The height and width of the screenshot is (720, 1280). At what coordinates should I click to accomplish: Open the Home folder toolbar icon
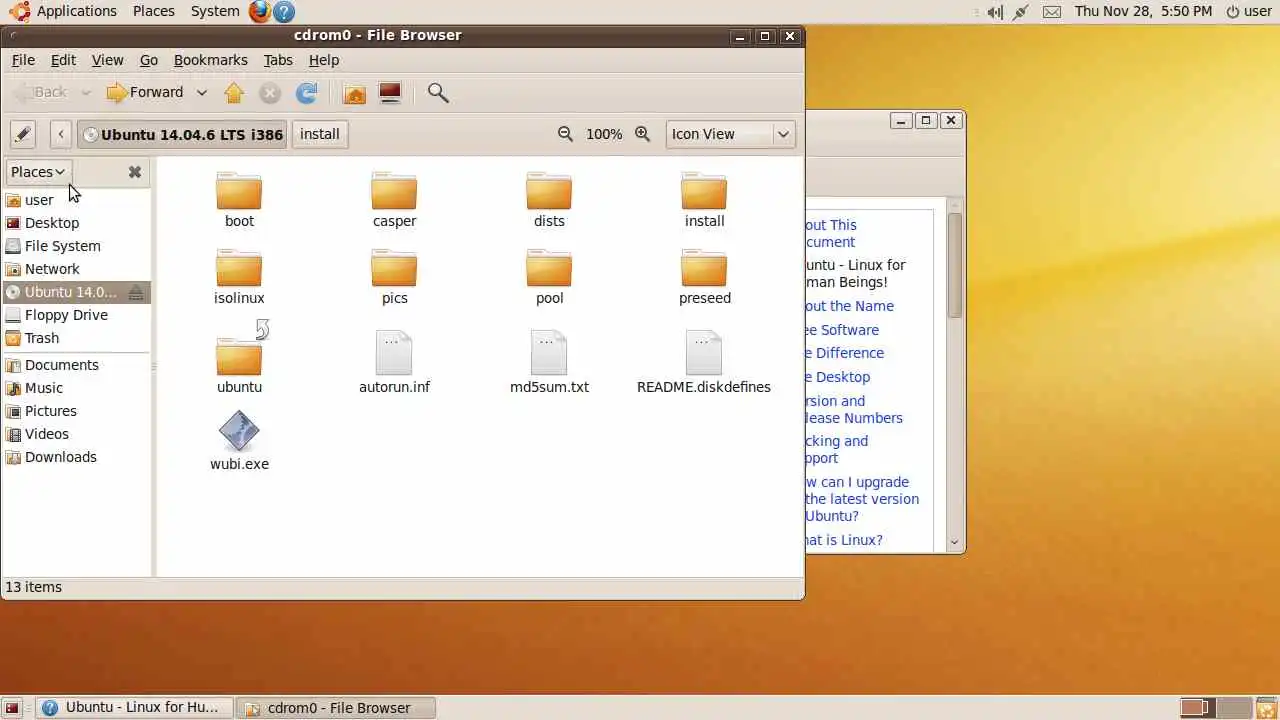point(354,93)
